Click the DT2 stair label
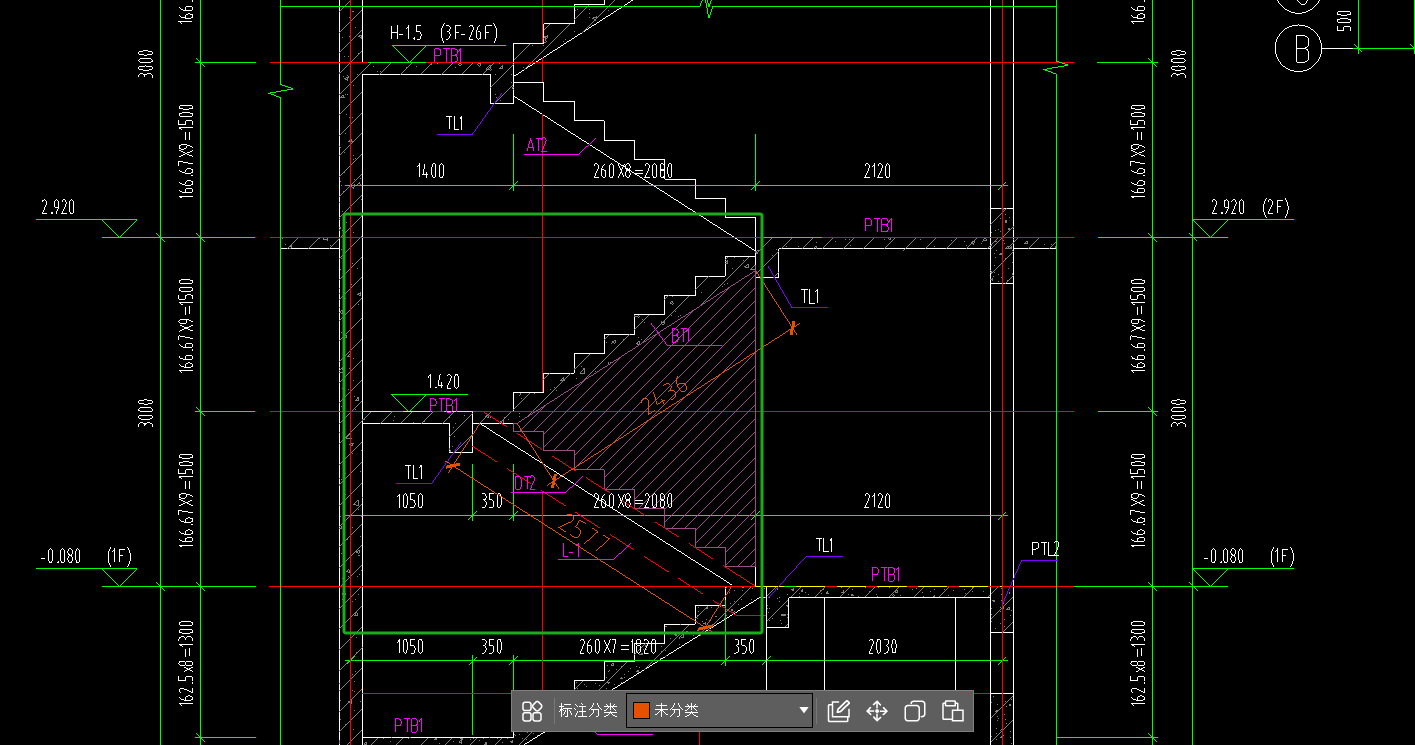The image size is (1415, 745). point(525,484)
